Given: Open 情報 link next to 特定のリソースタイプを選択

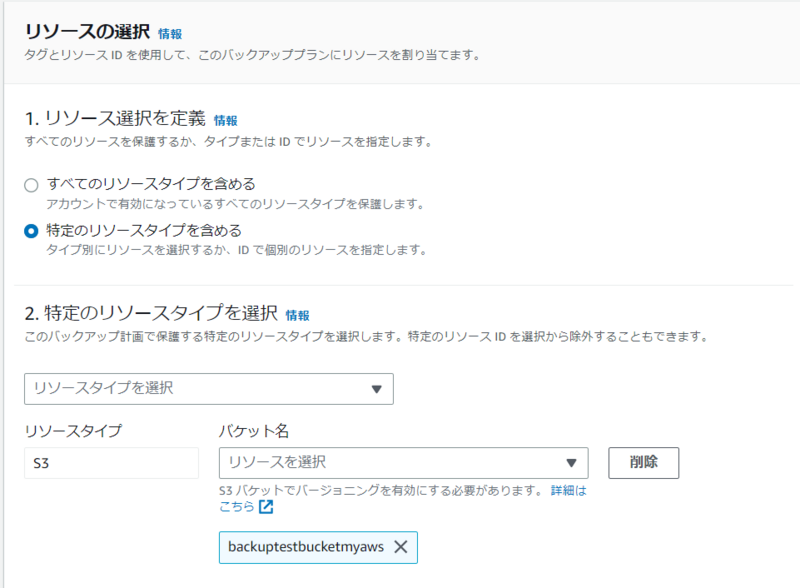Looking at the screenshot, I should point(297,316).
